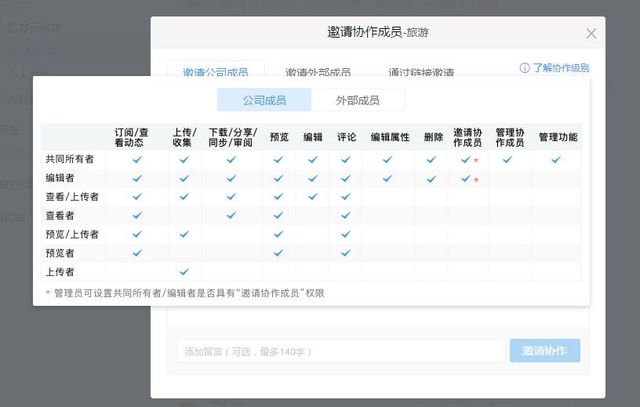Click 查看/上传者 checkmark under 上传/收集
This screenshot has width=640, height=407.
tap(184, 197)
